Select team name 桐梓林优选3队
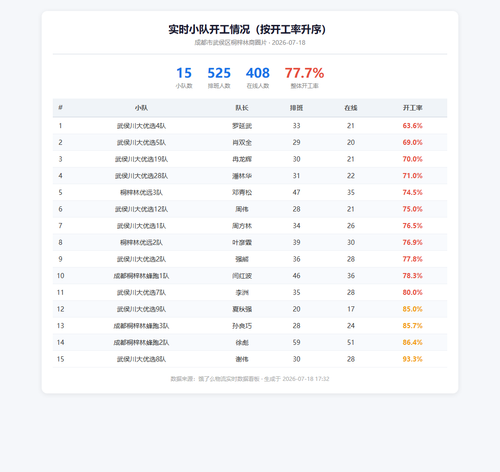 (x=141, y=193)
